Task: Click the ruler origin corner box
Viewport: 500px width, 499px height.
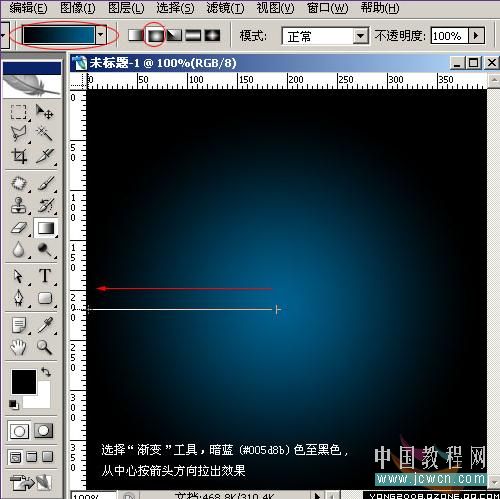Action: click(78, 81)
